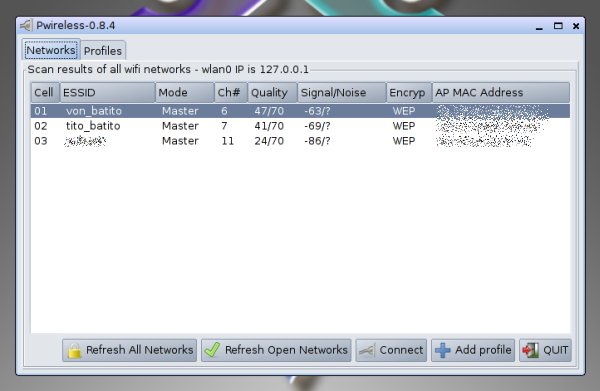Screen dimensions: 600x391
Task: Click the WEP entry for tito_batito
Action: (x=404, y=126)
